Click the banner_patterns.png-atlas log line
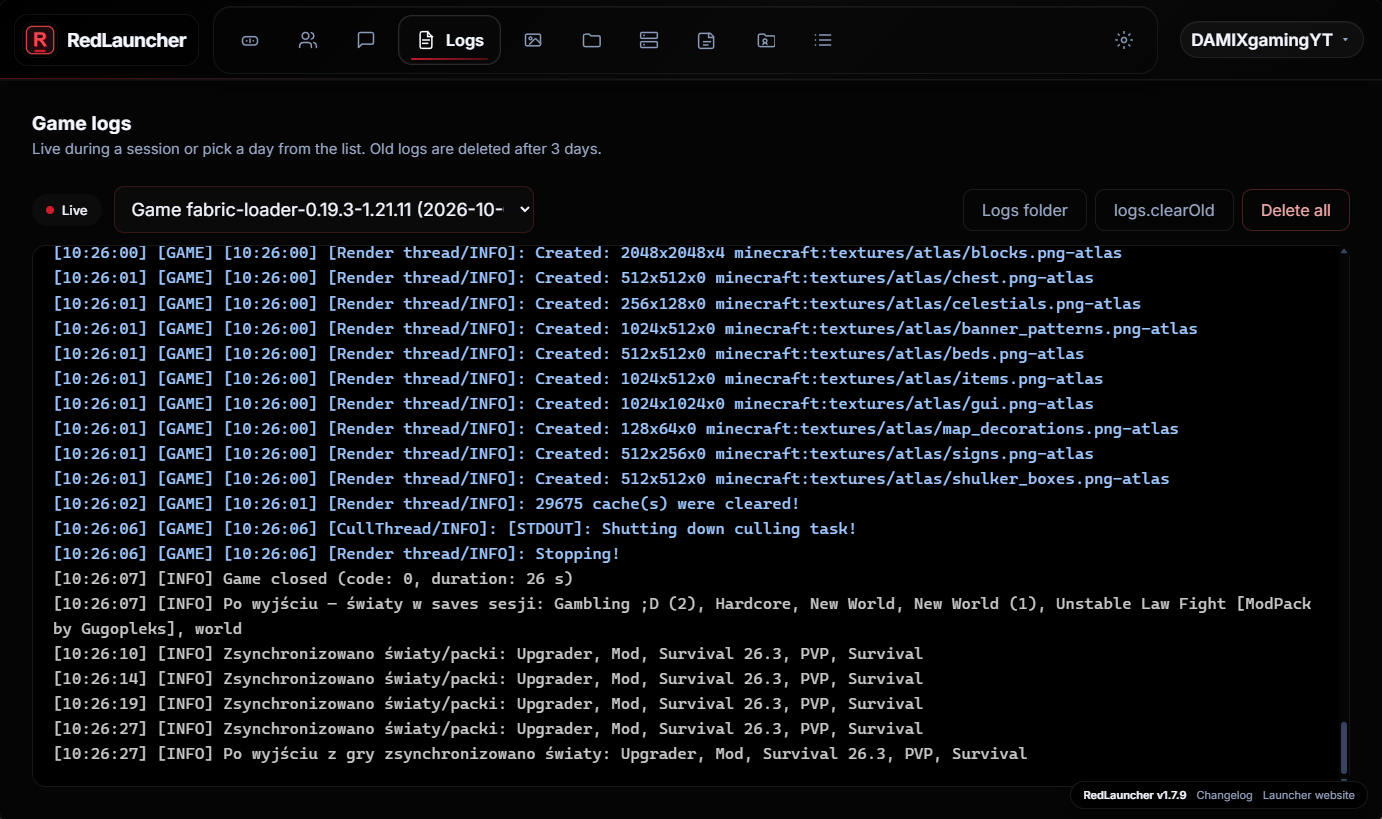This screenshot has height=819, width=1382. tap(625, 329)
